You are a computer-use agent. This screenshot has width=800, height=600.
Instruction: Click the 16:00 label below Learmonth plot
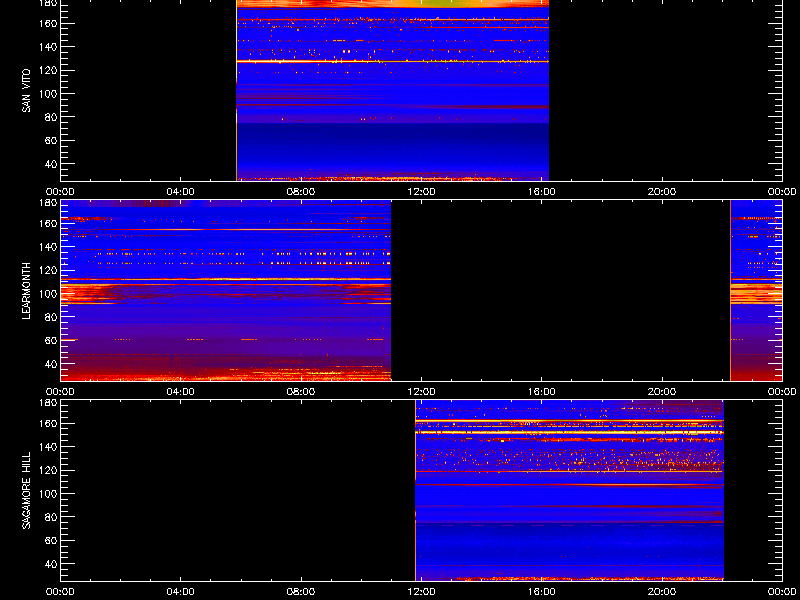(542, 392)
